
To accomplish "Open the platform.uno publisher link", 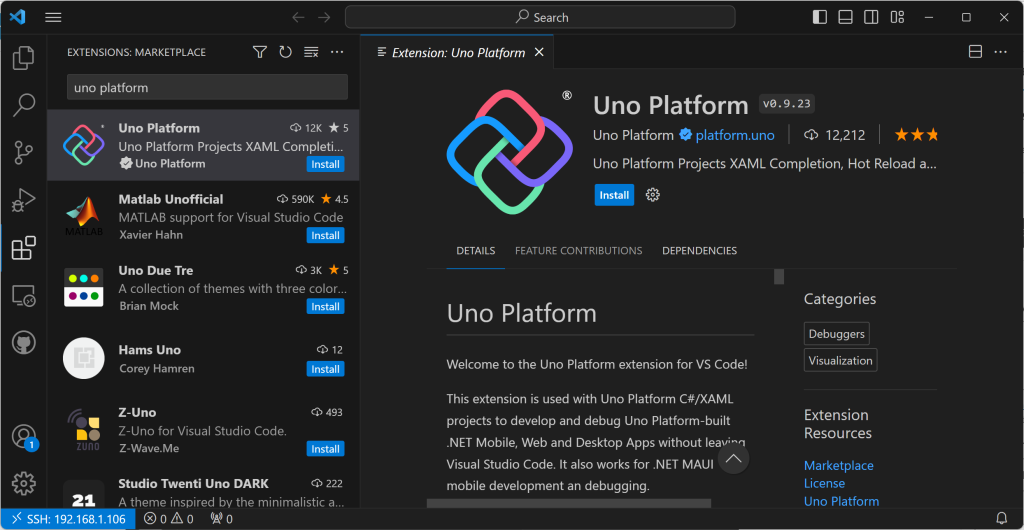I will pos(734,135).
